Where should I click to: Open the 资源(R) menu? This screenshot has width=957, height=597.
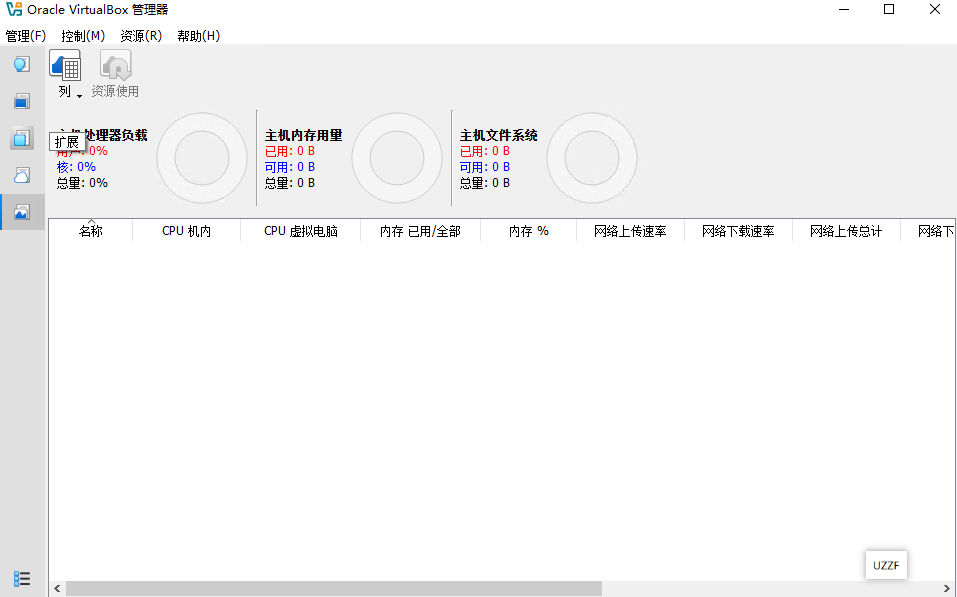click(140, 35)
